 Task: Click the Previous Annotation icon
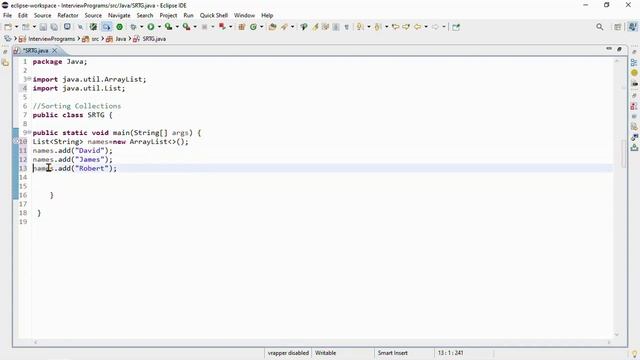coord(378,27)
